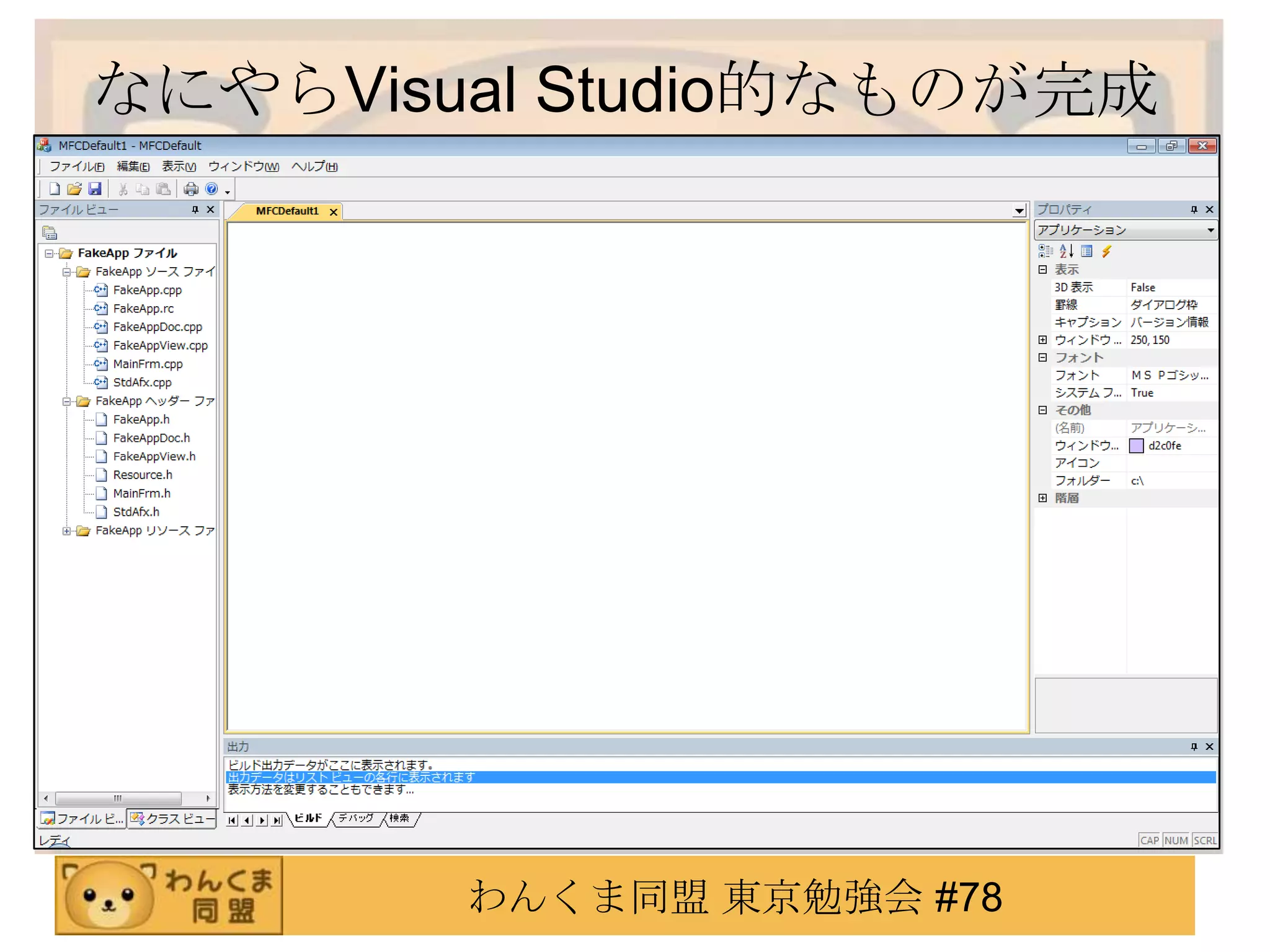Switch to the クラス ビュー bottom tab
The height and width of the screenshot is (952, 1270).
coord(172,819)
